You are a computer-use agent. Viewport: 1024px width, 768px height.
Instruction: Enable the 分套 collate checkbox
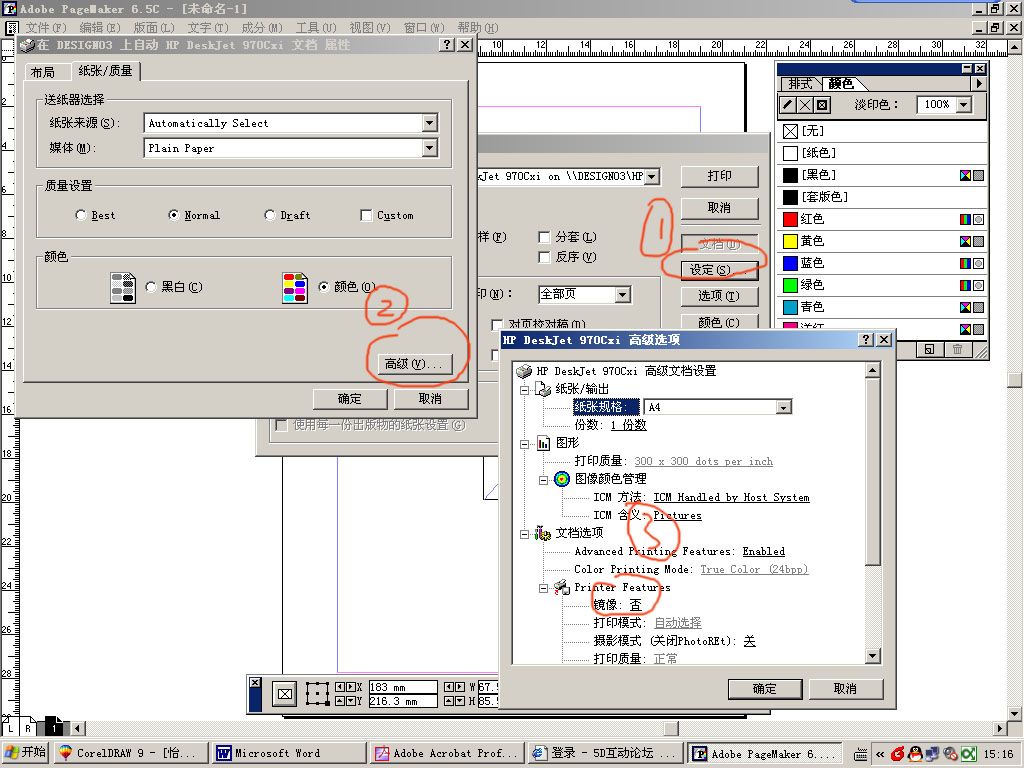(544, 237)
